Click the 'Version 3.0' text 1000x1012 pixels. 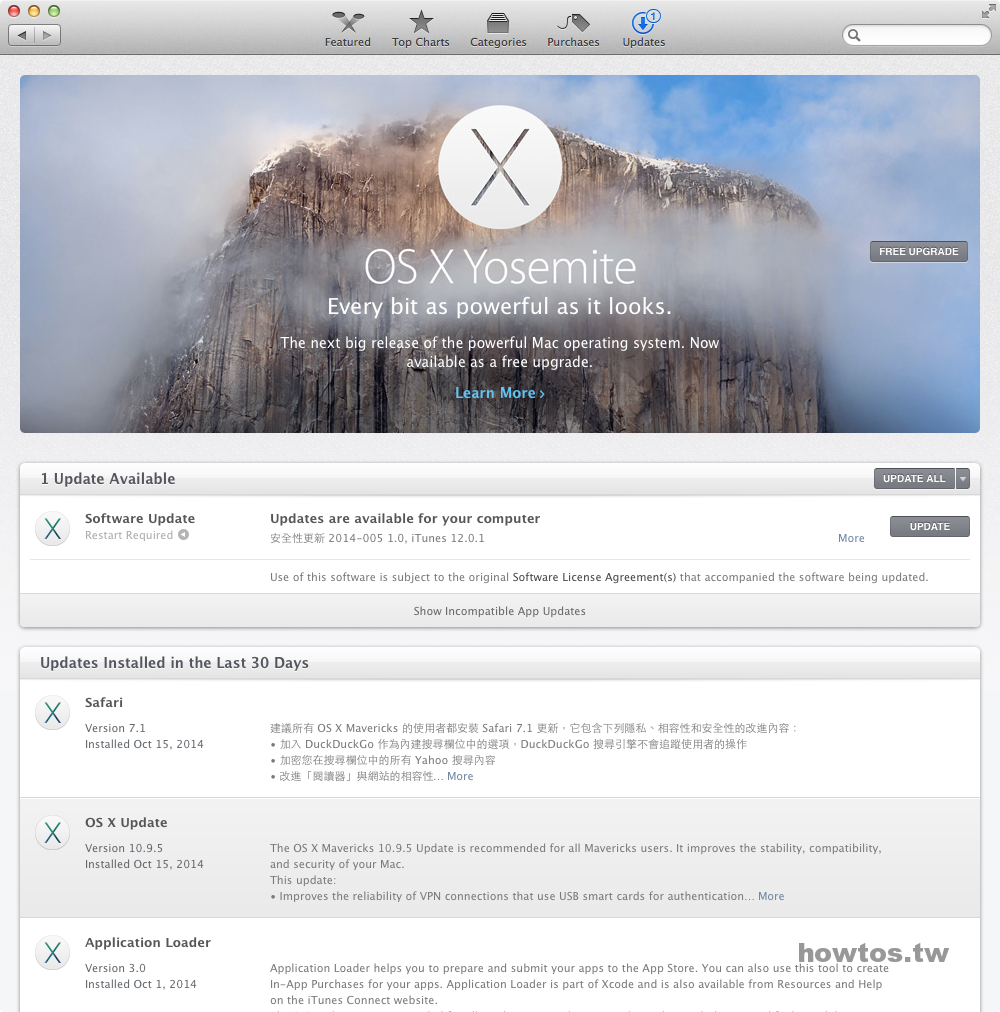[115, 968]
